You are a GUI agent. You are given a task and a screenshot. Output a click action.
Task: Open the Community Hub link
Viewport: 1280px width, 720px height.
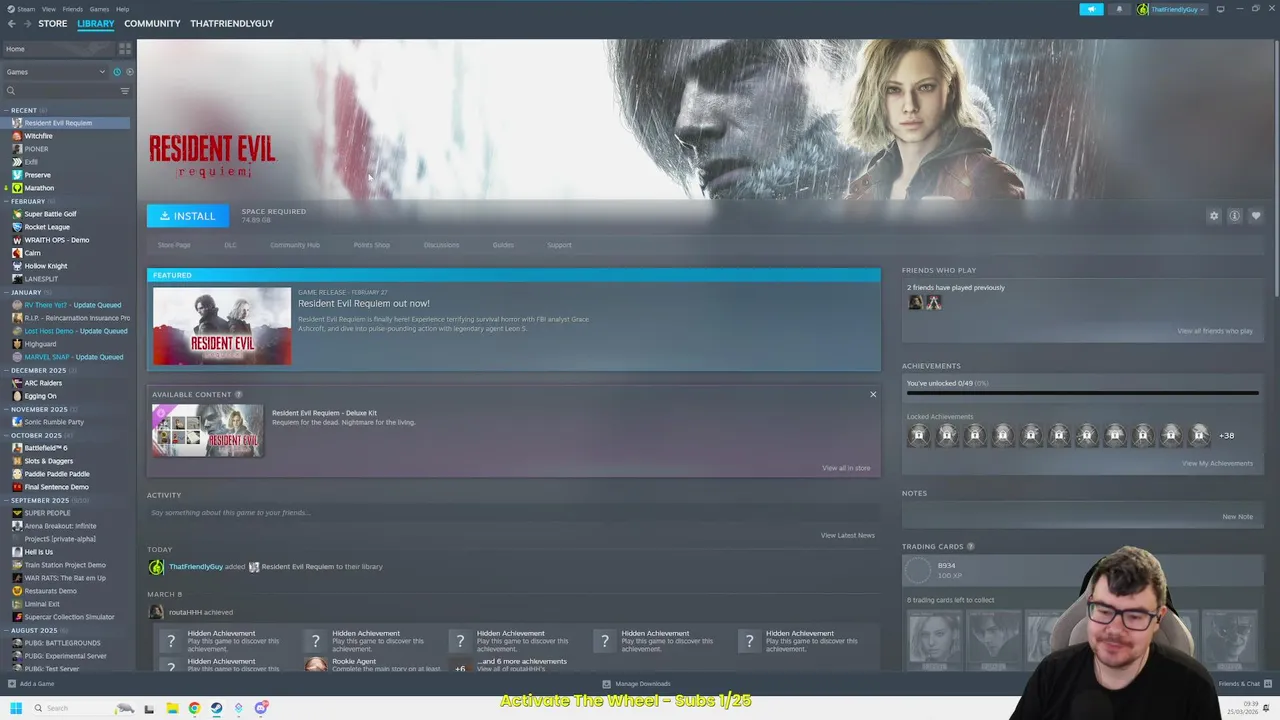tap(295, 245)
